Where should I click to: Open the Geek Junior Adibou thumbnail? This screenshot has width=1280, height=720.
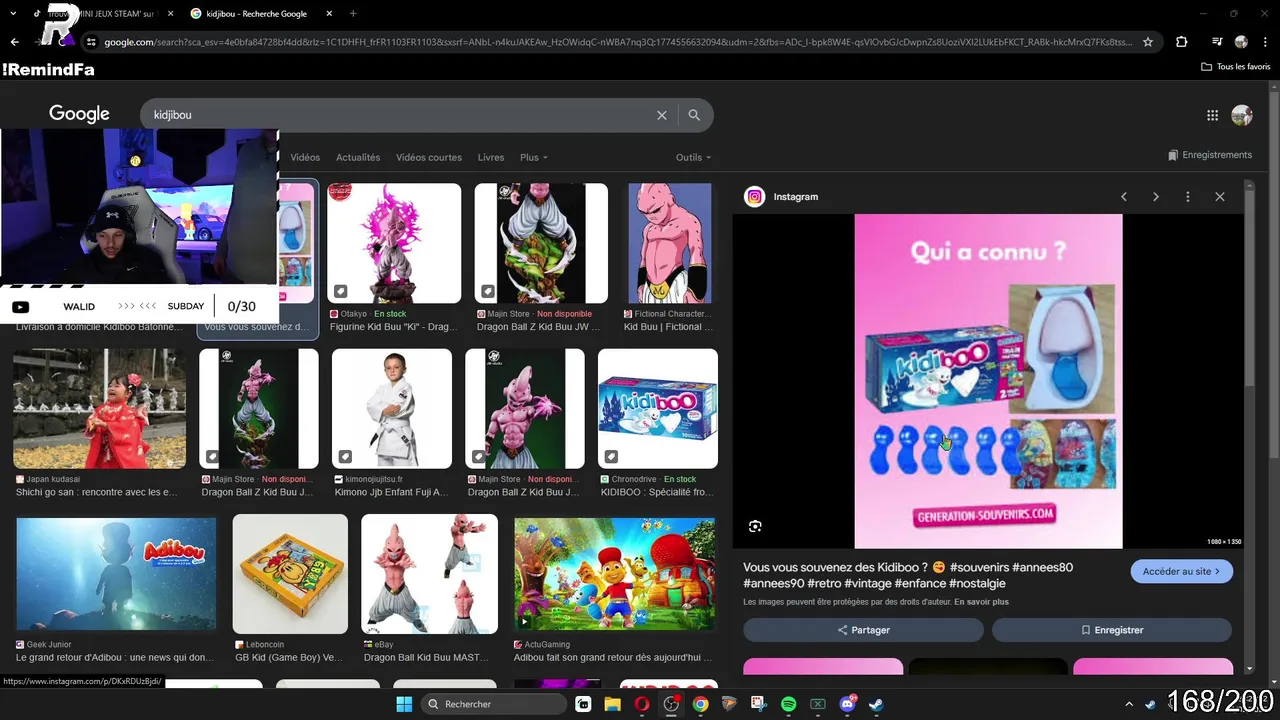click(116, 574)
